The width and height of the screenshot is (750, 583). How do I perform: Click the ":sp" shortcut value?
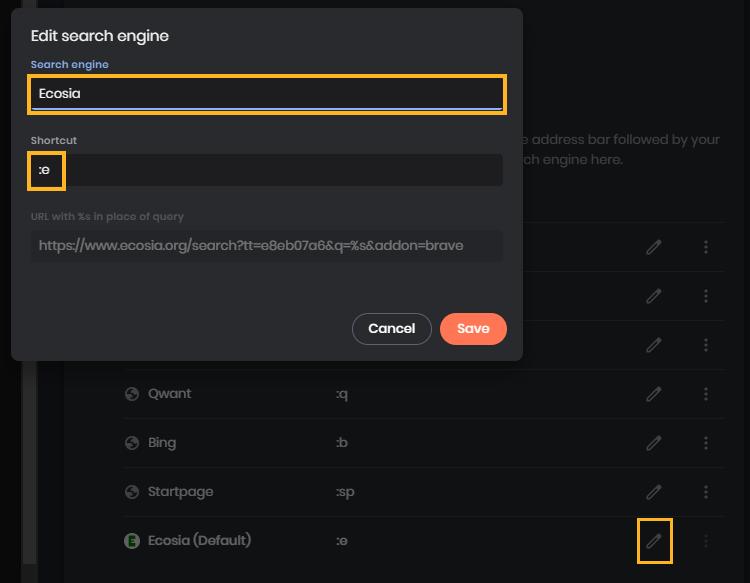click(x=345, y=492)
